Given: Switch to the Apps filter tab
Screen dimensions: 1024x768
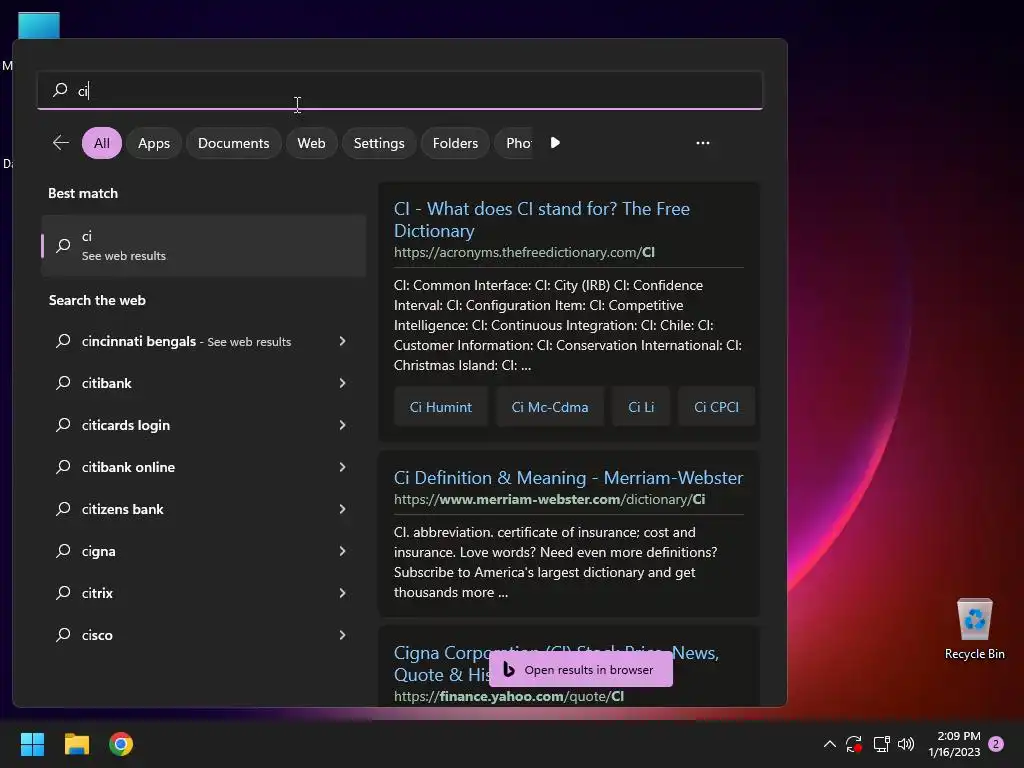Looking at the screenshot, I should click(x=154, y=143).
